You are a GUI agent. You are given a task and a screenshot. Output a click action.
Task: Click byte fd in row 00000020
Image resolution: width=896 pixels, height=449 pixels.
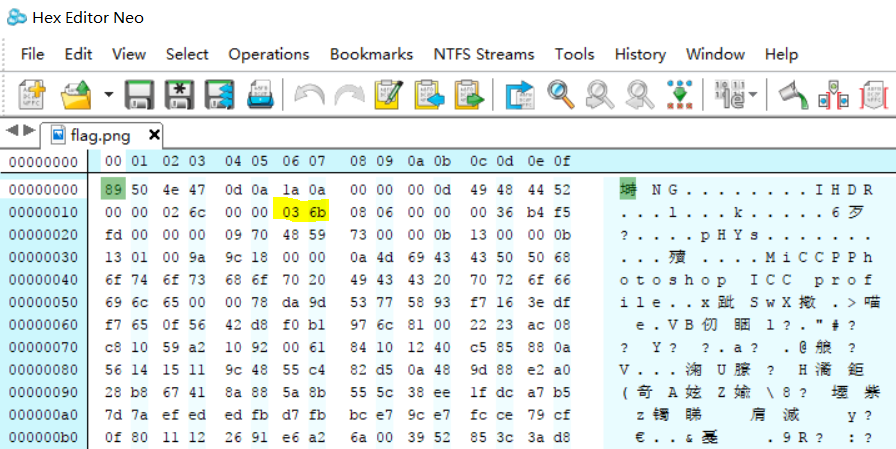[113, 235]
